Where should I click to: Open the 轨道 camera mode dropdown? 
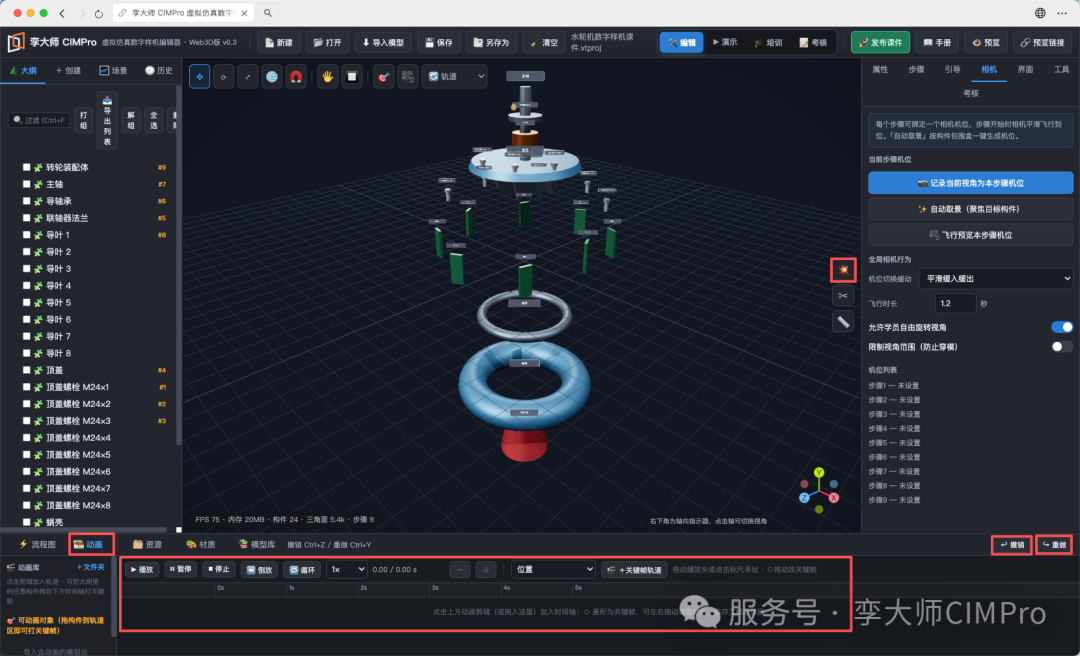[x=455, y=76]
